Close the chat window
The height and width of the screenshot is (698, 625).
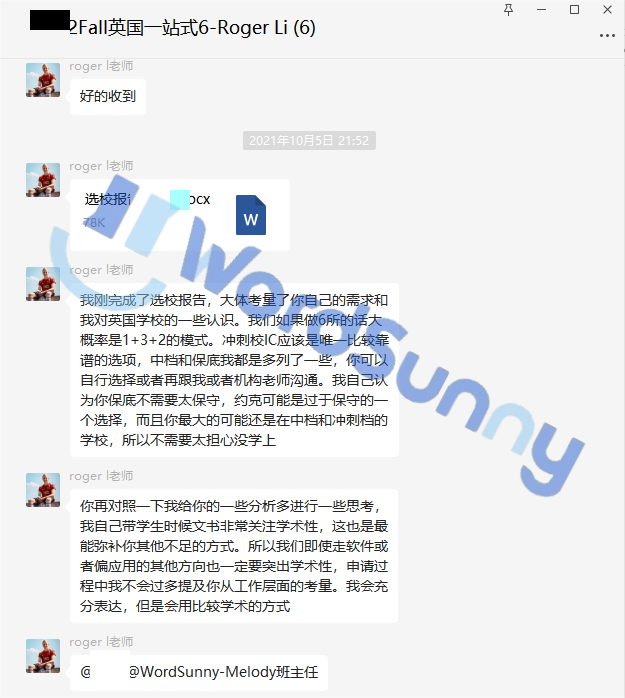tap(607, 10)
